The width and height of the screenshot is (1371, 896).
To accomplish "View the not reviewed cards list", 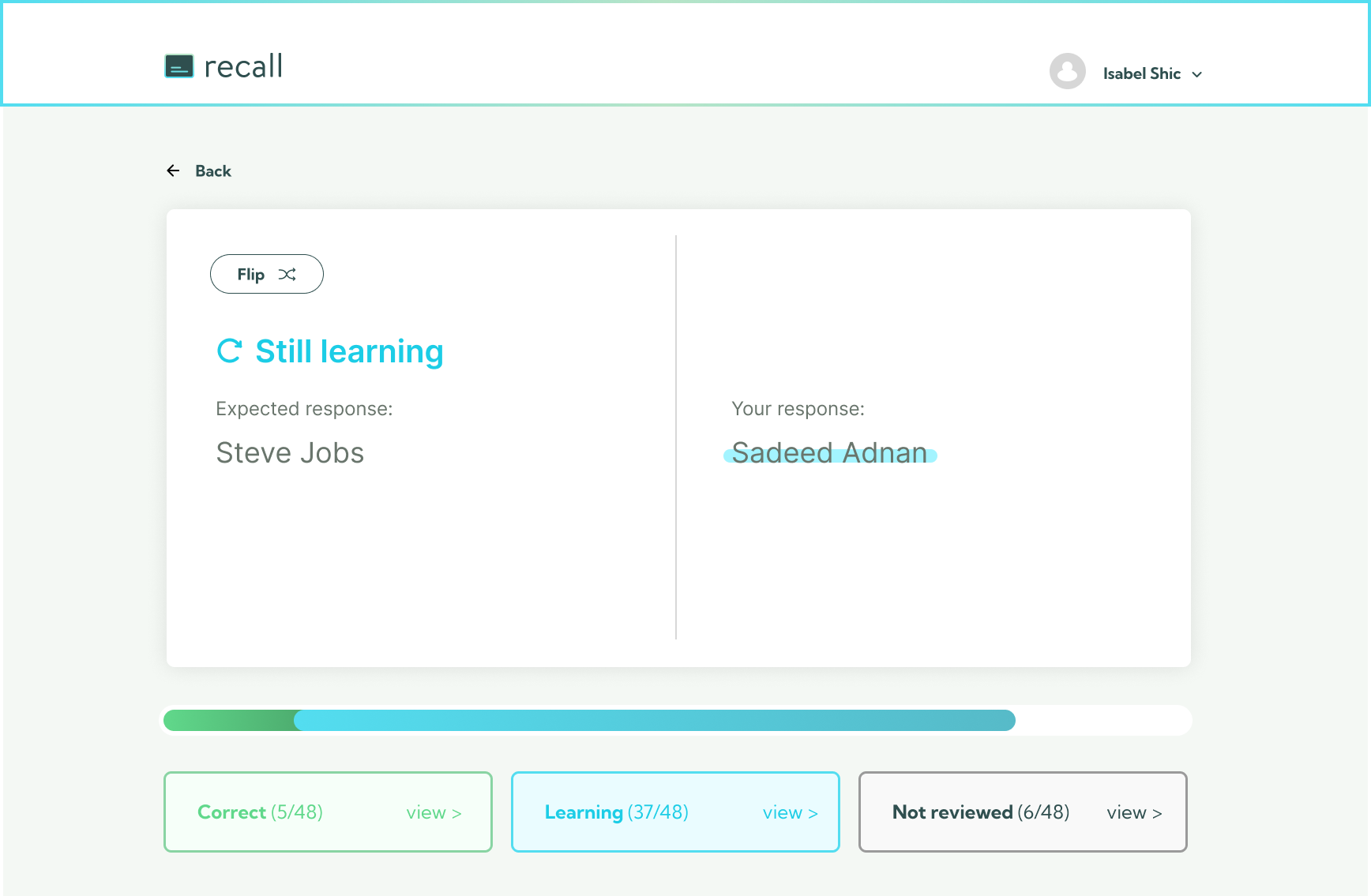I will [x=1134, y=812].
